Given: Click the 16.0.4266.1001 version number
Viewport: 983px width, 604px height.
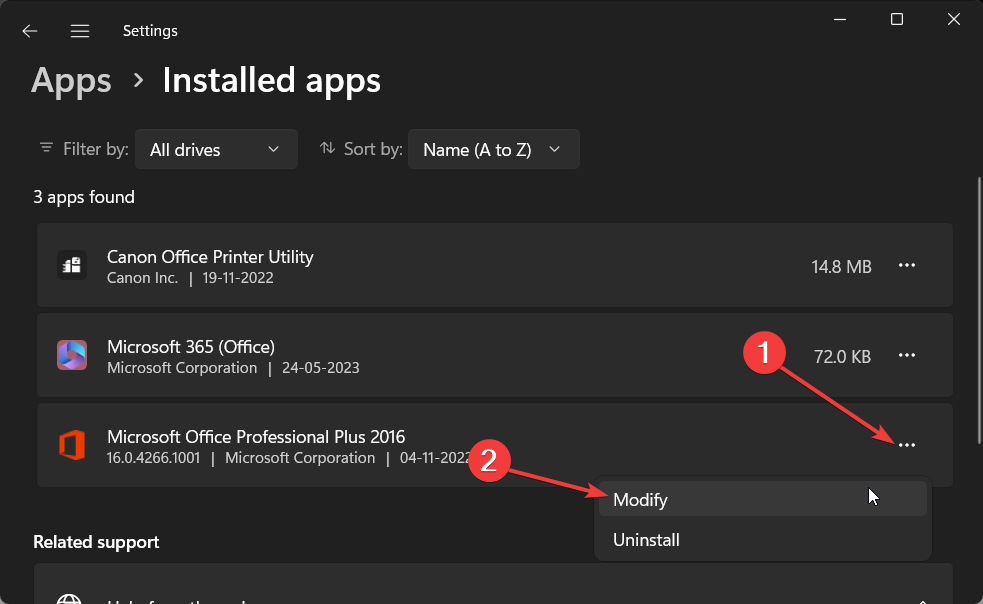Looking at the screenshot, I should click(x=153, y=458).
